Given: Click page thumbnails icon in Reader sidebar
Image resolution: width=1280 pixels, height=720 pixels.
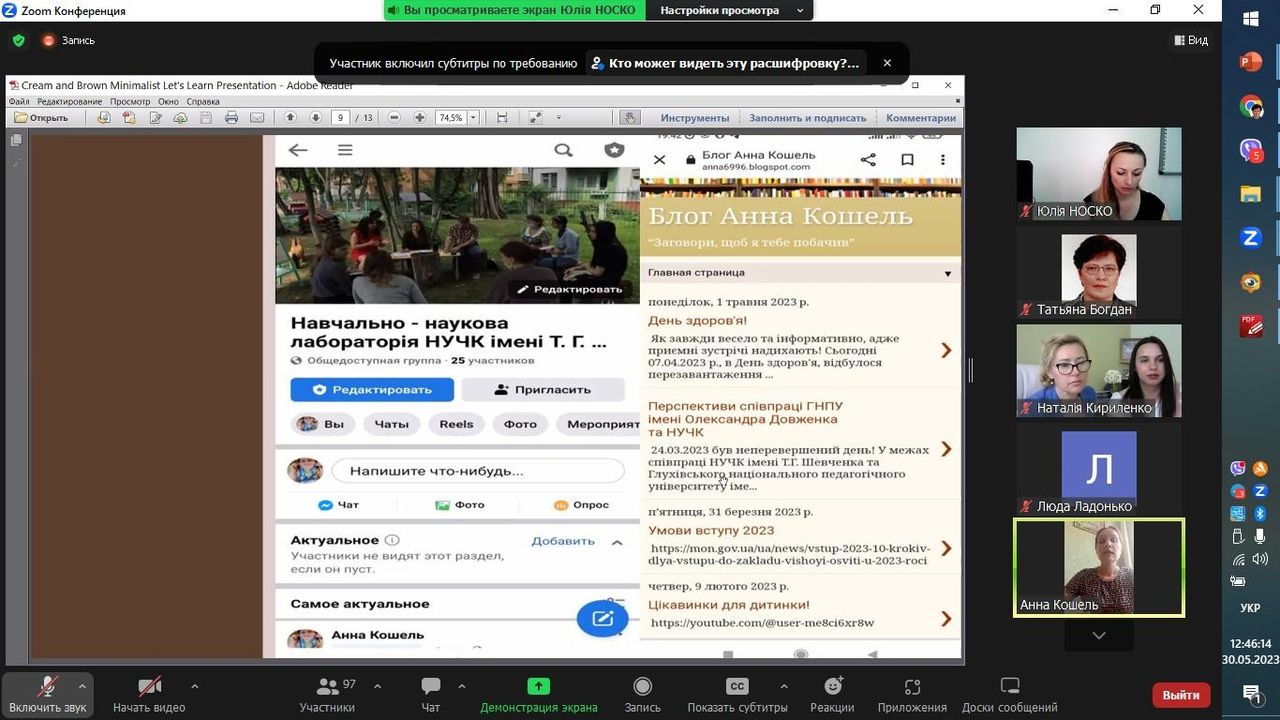Looking at the screenshot, I should click(16, 141).
